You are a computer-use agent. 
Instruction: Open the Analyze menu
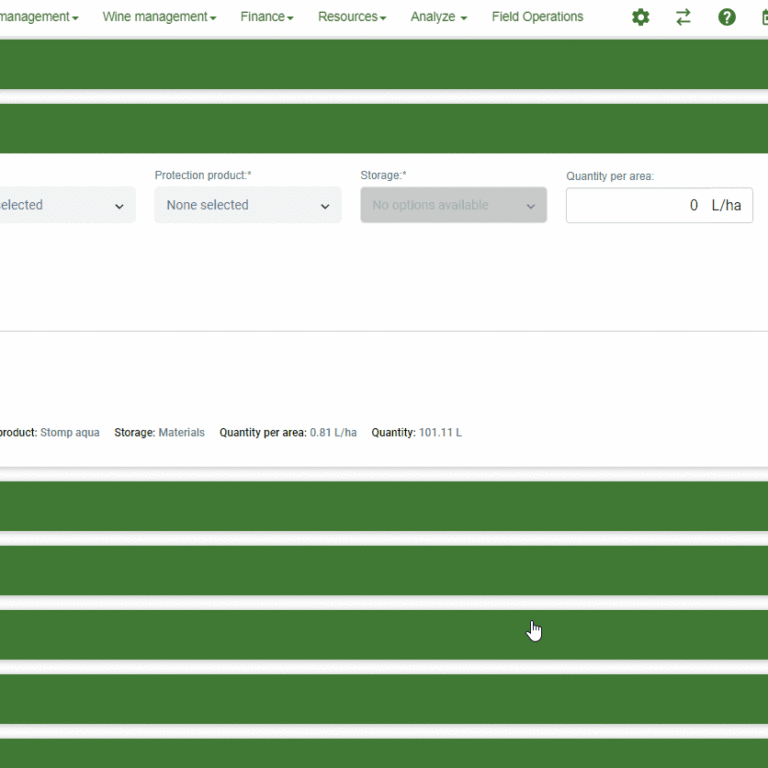(x=439, y=17)
